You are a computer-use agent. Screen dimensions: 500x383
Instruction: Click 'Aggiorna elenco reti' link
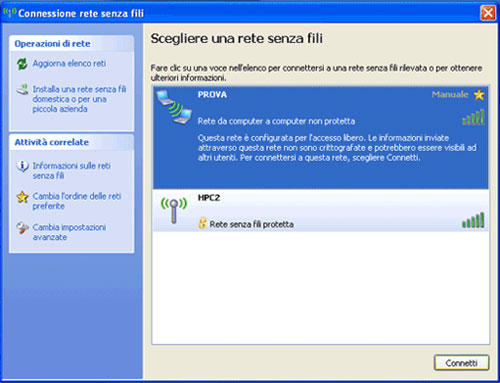click(x=69, y=63)
